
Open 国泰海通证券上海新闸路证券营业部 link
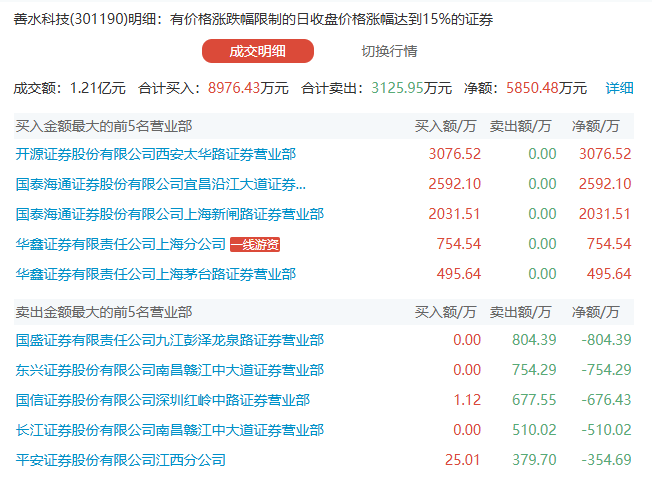click(x=170, y=214)
